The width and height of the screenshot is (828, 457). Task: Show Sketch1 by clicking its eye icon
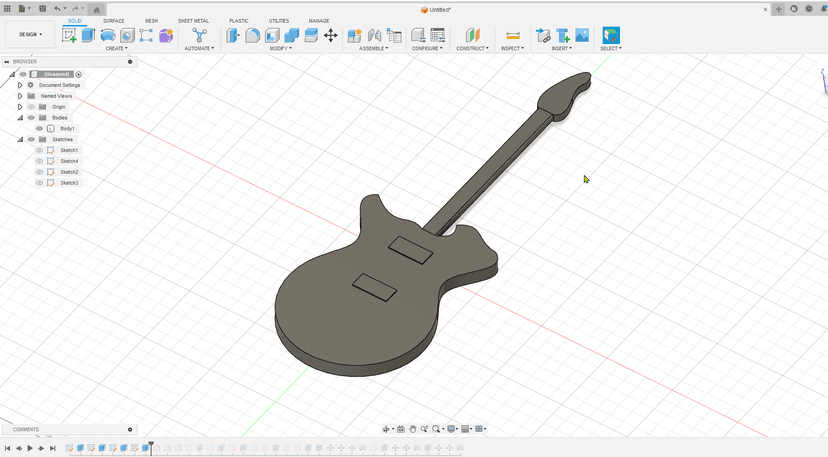tap(40, 151)
